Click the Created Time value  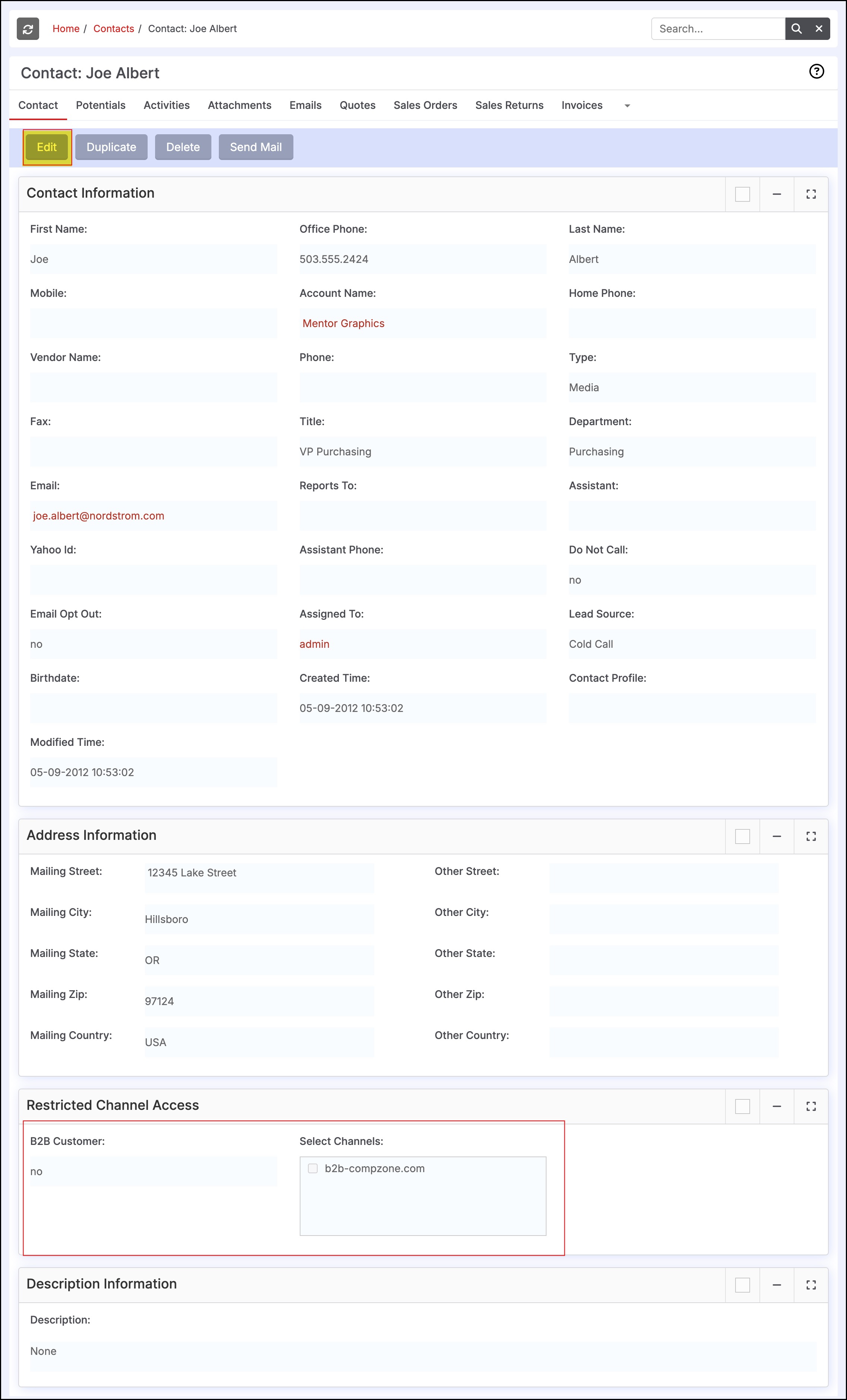tap(351, 709)
